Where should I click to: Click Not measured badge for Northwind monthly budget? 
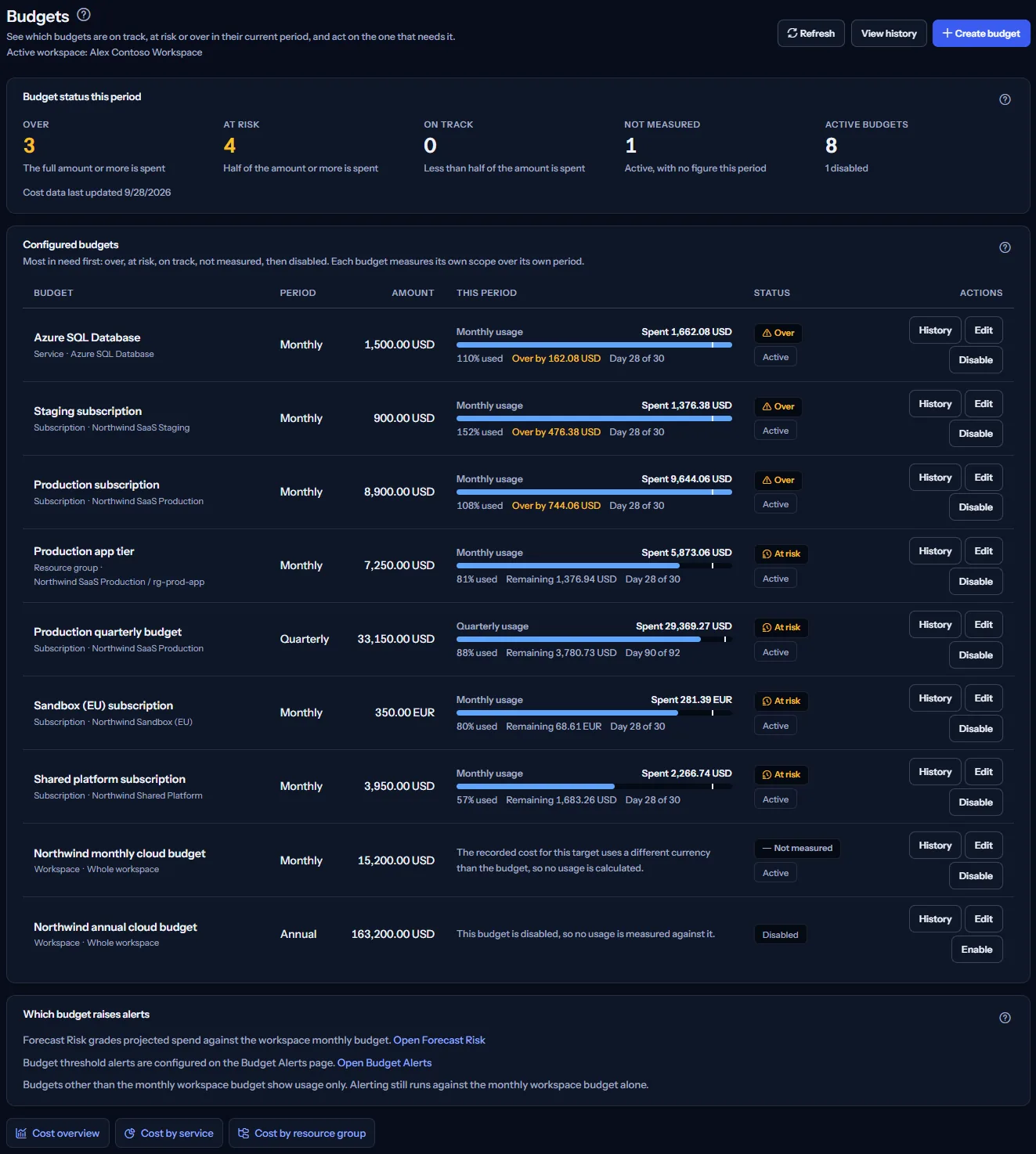(797, 848)
